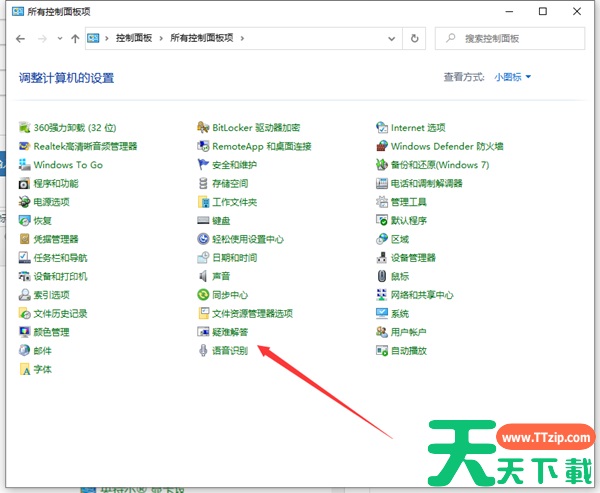This screenshot has width=600, height=493.
Task: Expand the 小图标 view mode dropdown
Action: coord(513,77)
